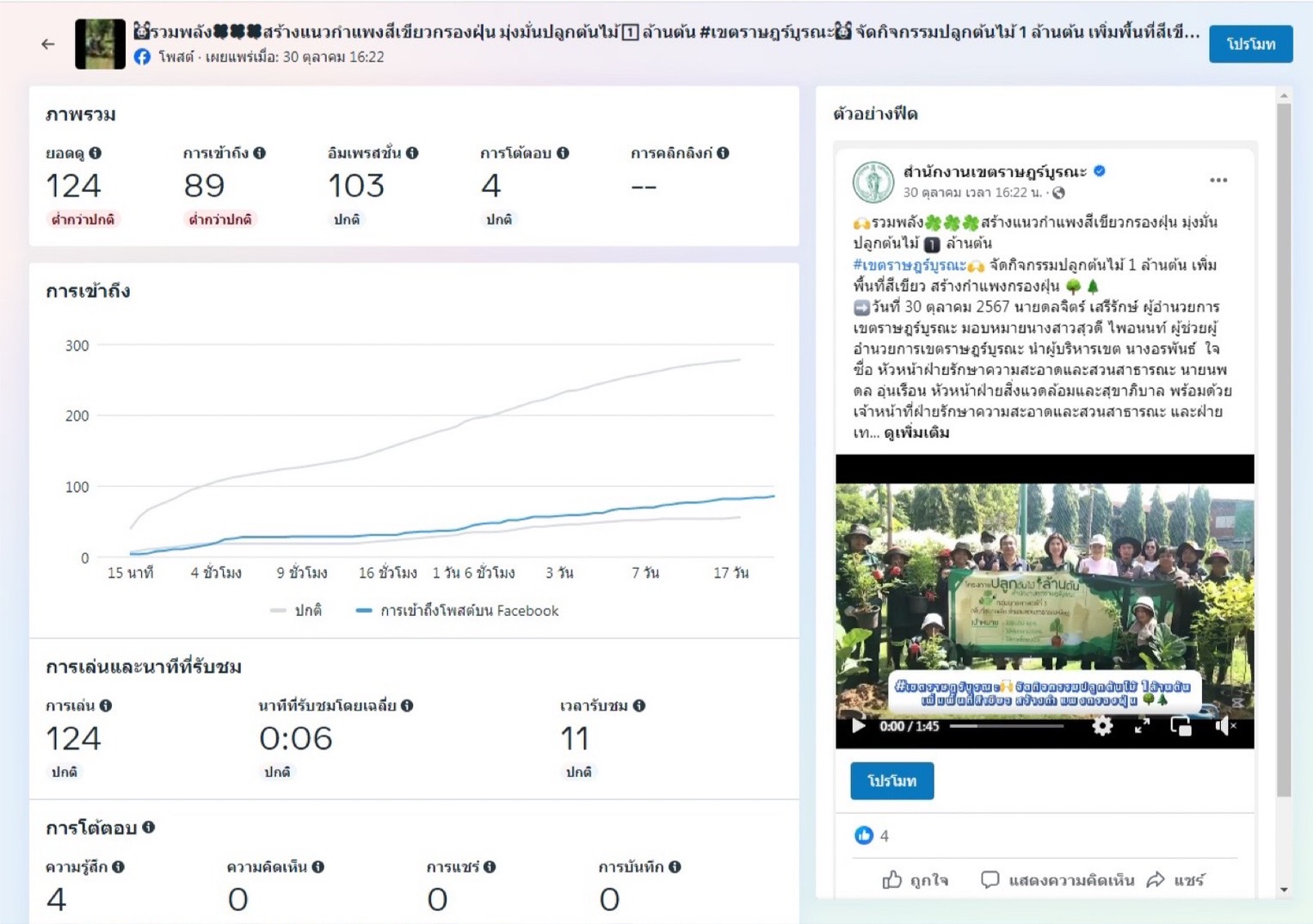Click the โปรโมท button below the video
1313x924 pixels.
(x=891, y=781)
